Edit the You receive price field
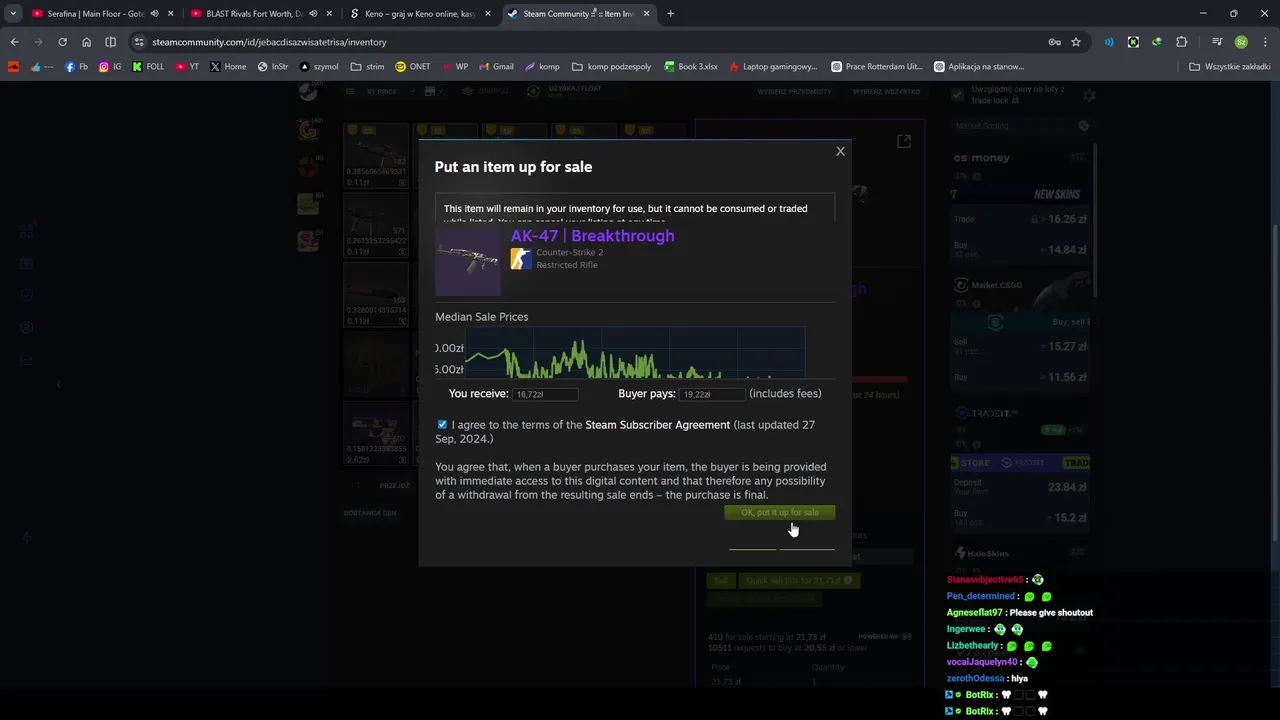1280x720 pixels. [545, 394]
